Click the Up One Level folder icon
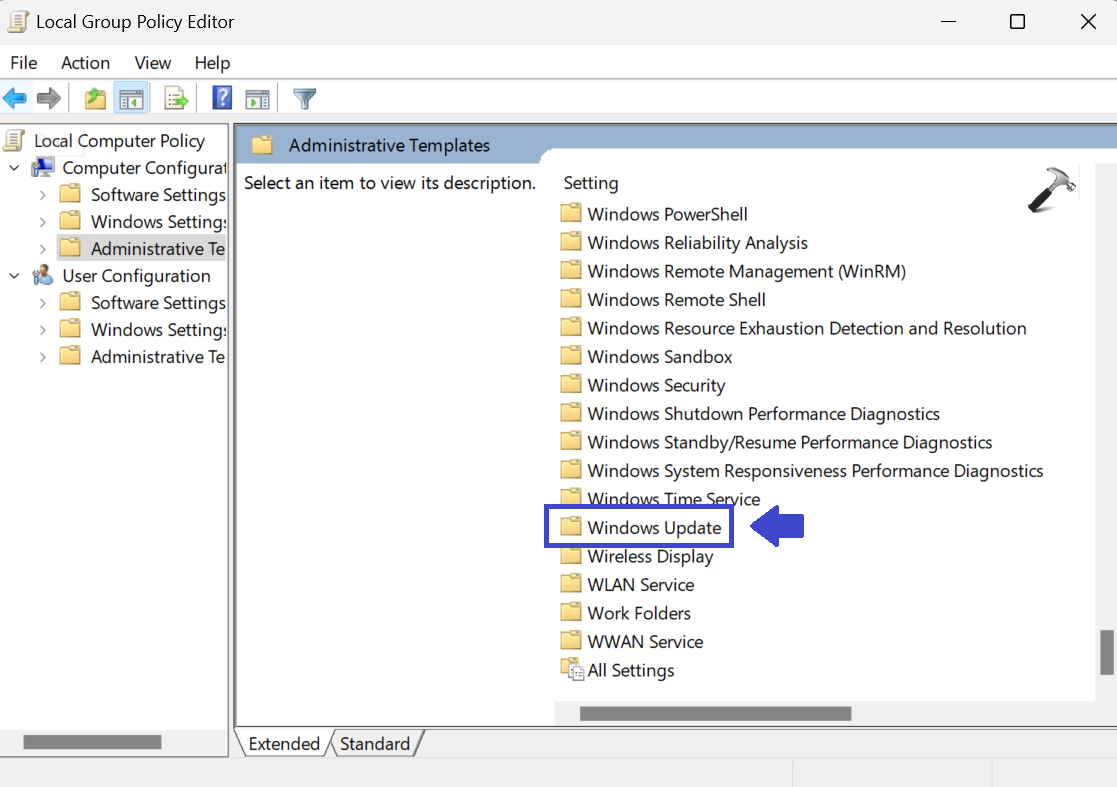Image resolution: width=1117 pixels, height=787 pixels. [95, 98]
